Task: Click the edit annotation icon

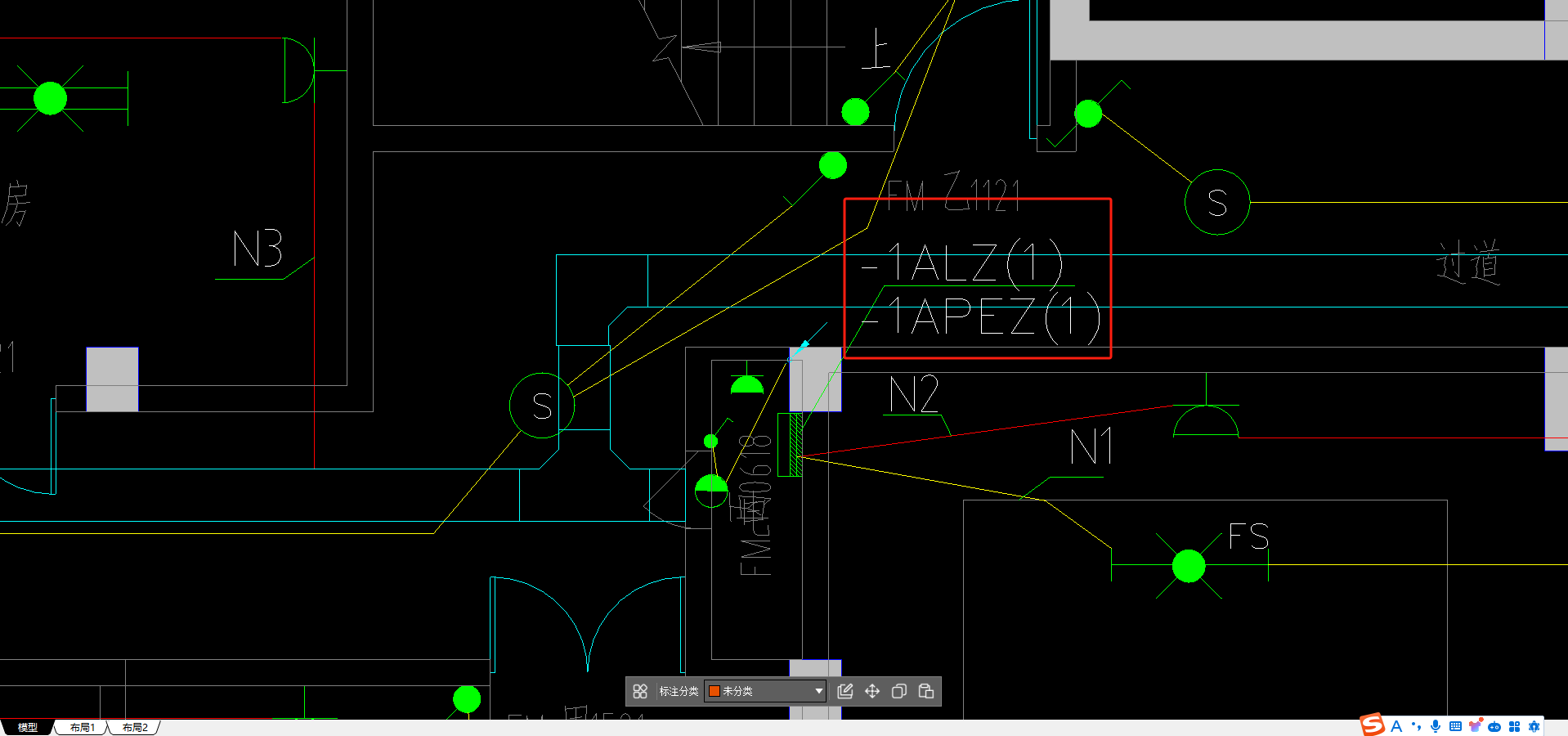Action: tap(845, 691)
